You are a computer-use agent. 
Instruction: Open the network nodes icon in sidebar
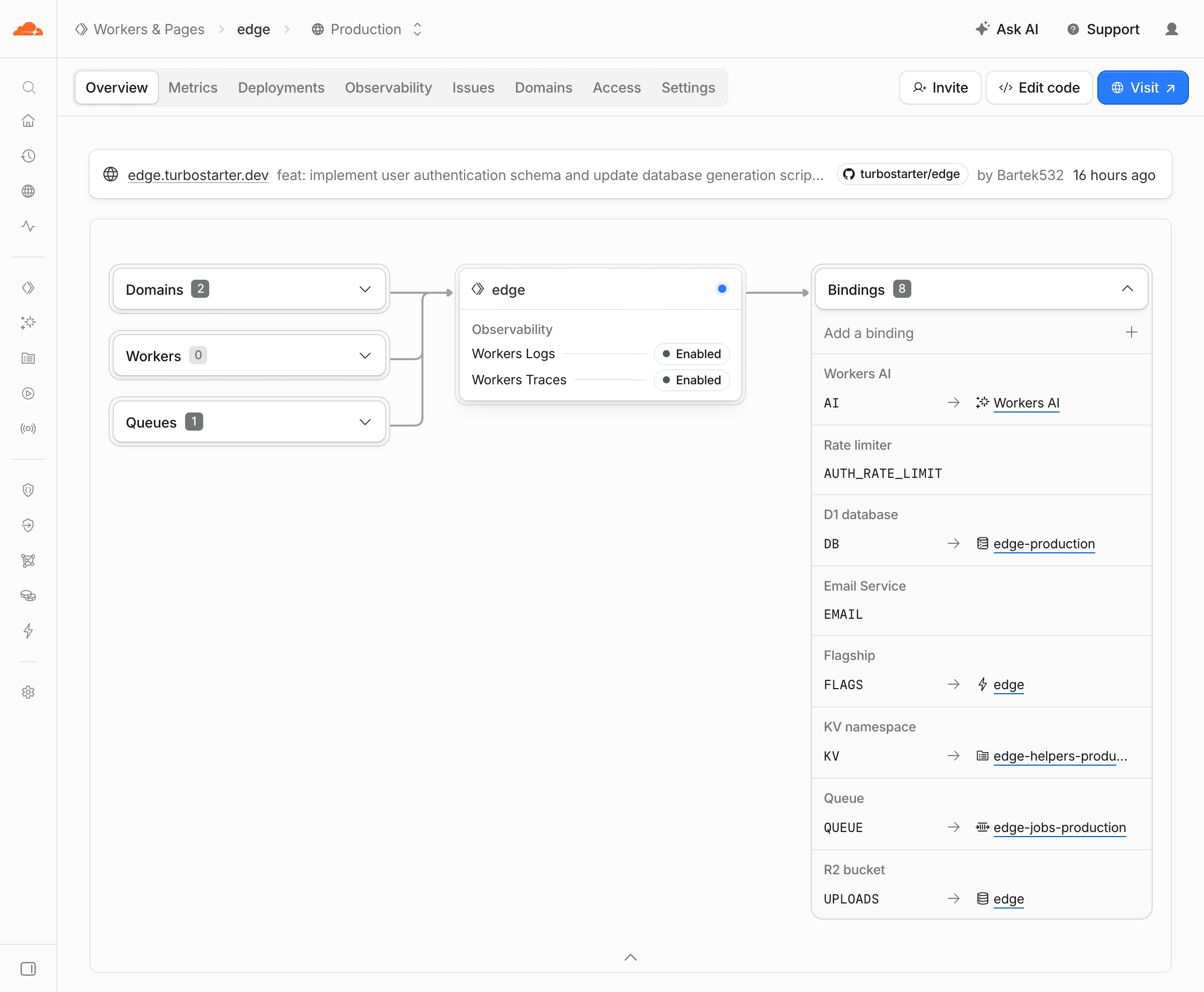28,560
